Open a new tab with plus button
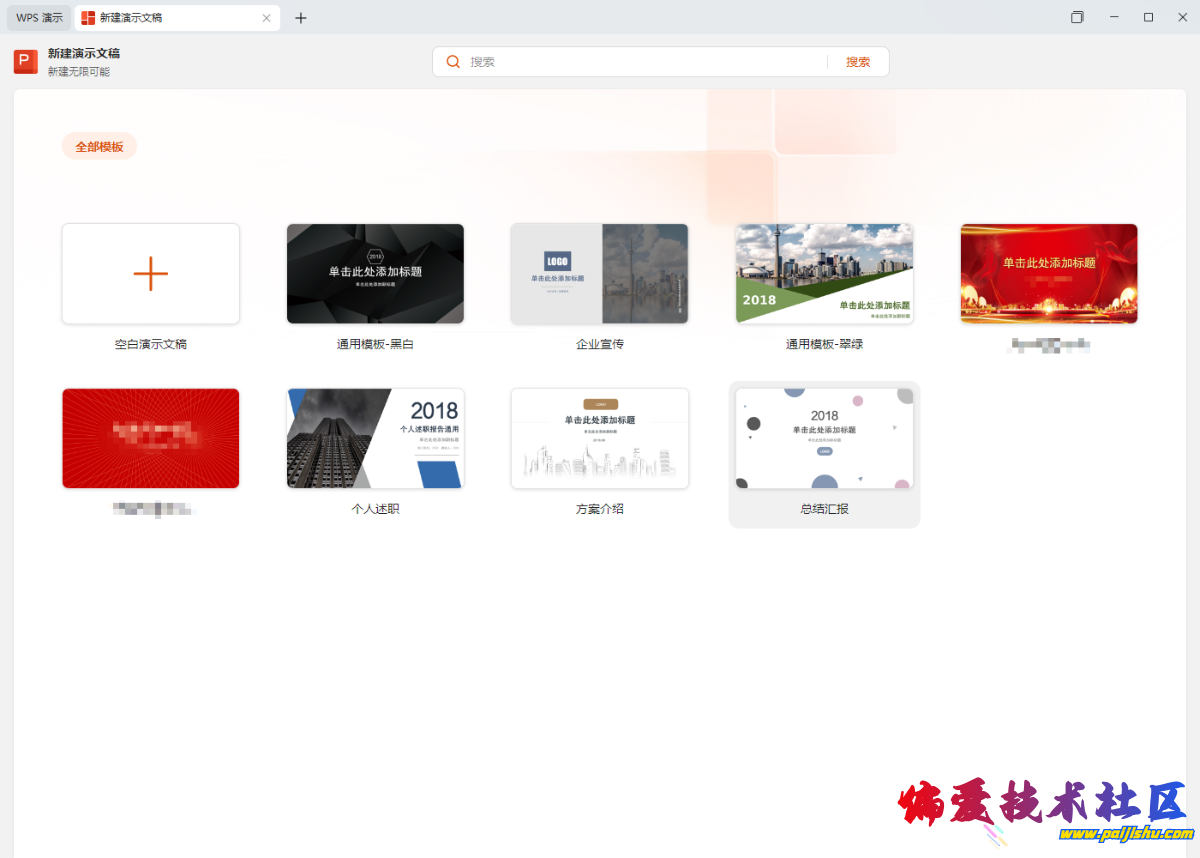Image resolution: width=1200 pixels, height=858 pixels. point(301,18)
